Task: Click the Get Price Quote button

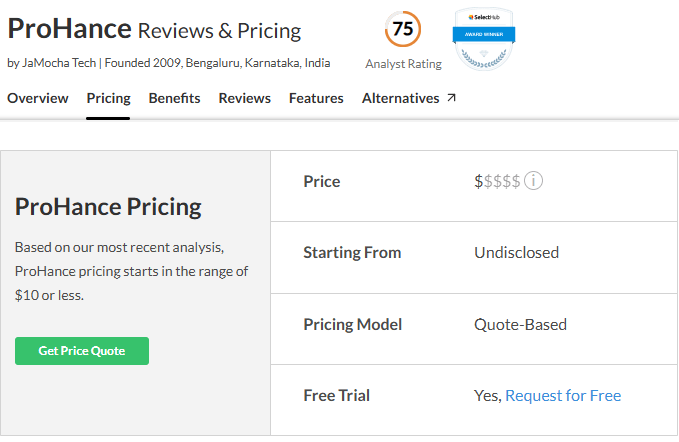Action: 82,351
